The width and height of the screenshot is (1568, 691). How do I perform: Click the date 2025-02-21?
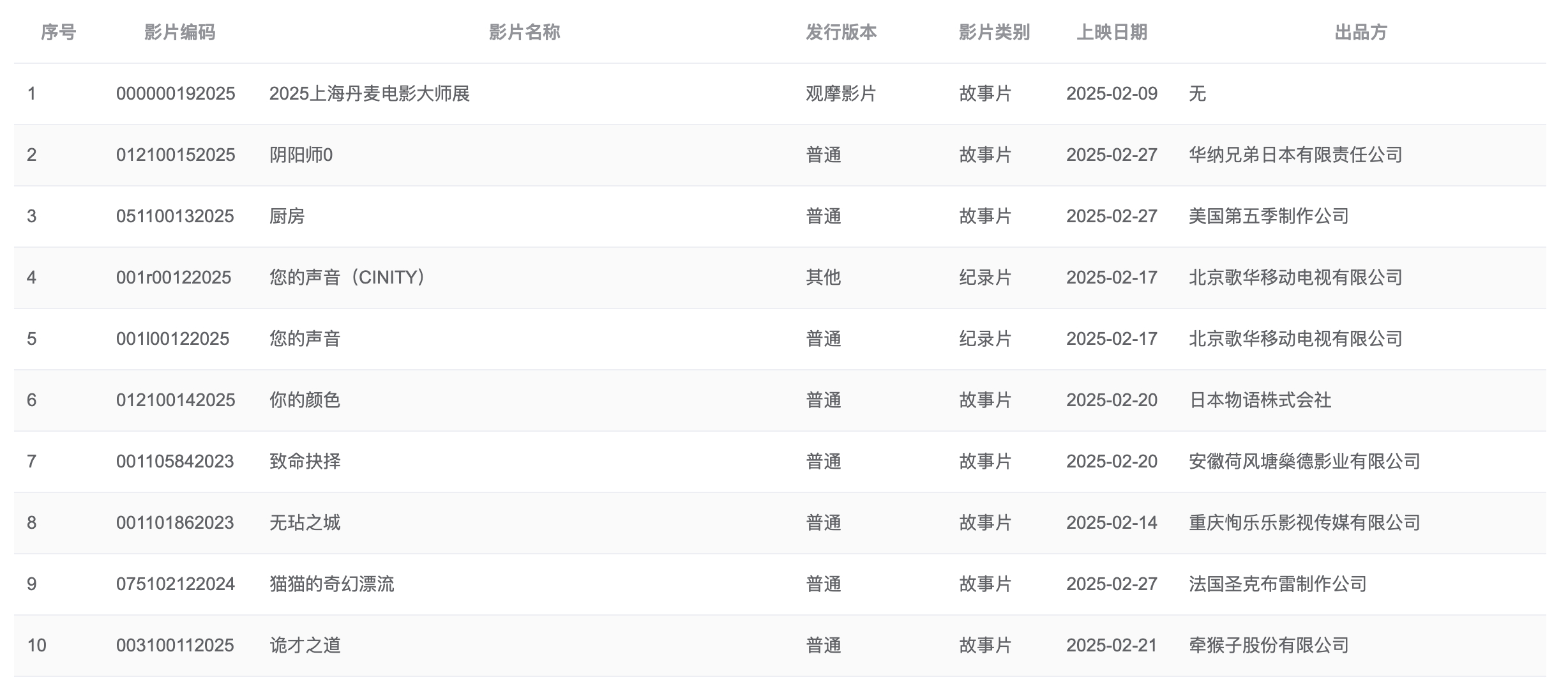click(x=1112, y=646)
